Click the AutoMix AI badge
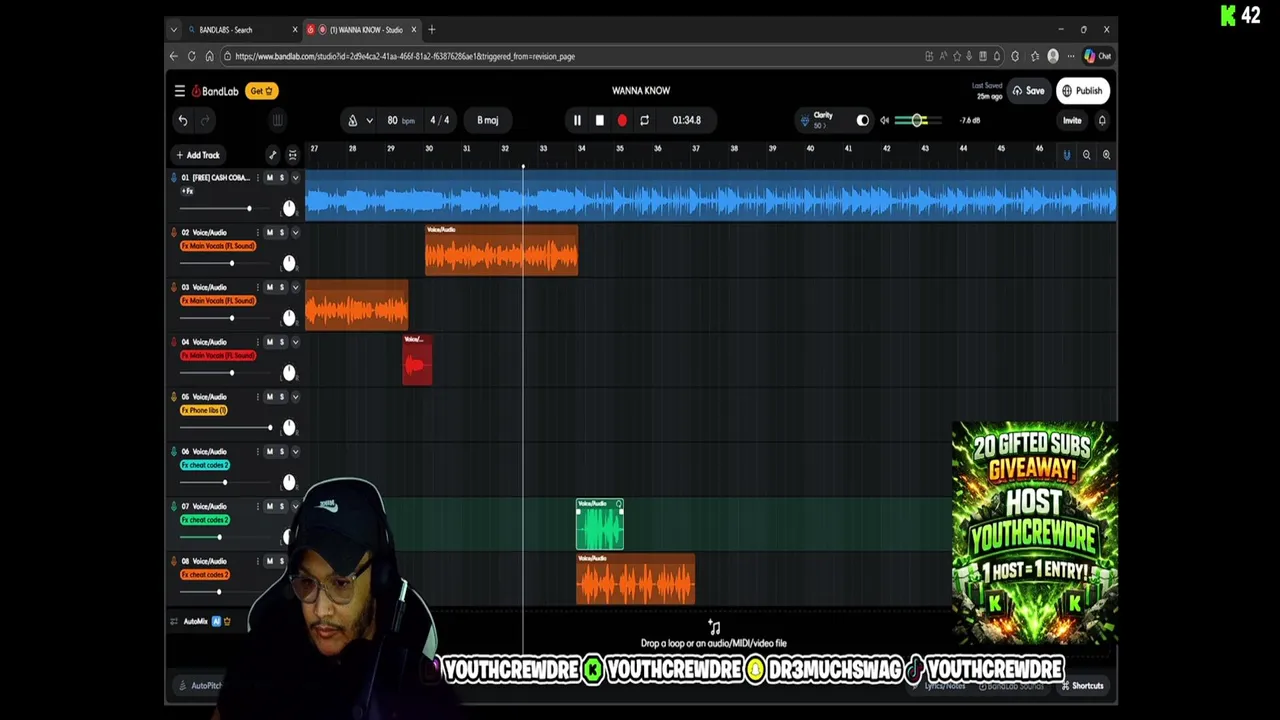 [x=216, y=622]
